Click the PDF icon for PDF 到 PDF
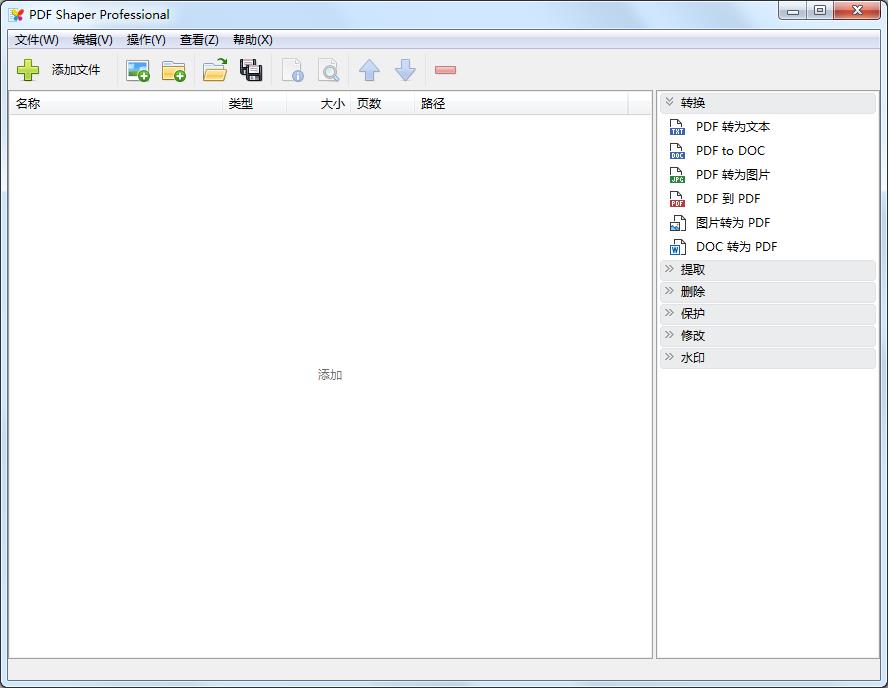888x688 pixels. [677, 199]
